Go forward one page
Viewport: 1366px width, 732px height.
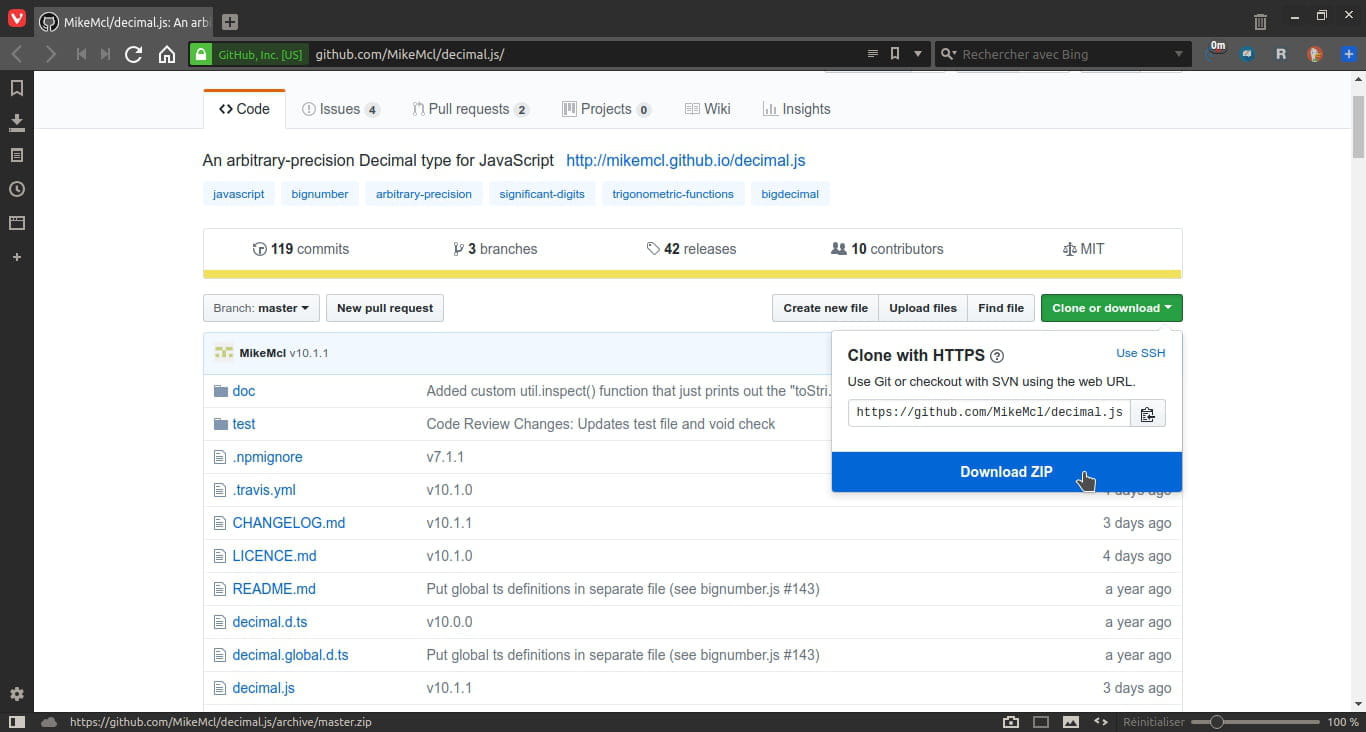pyautogui.click(x=50, y=54)
